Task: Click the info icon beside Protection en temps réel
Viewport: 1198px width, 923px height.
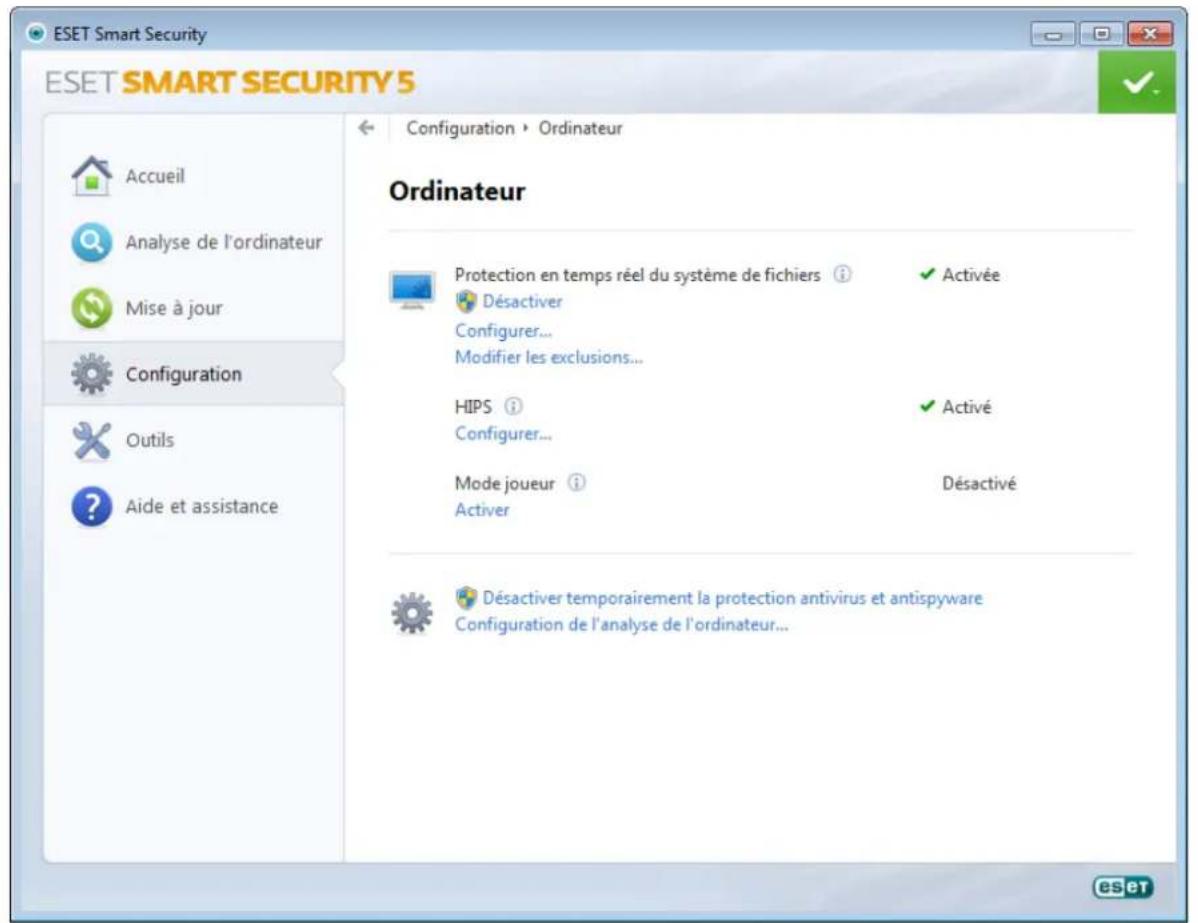Action: pos(842,274)
